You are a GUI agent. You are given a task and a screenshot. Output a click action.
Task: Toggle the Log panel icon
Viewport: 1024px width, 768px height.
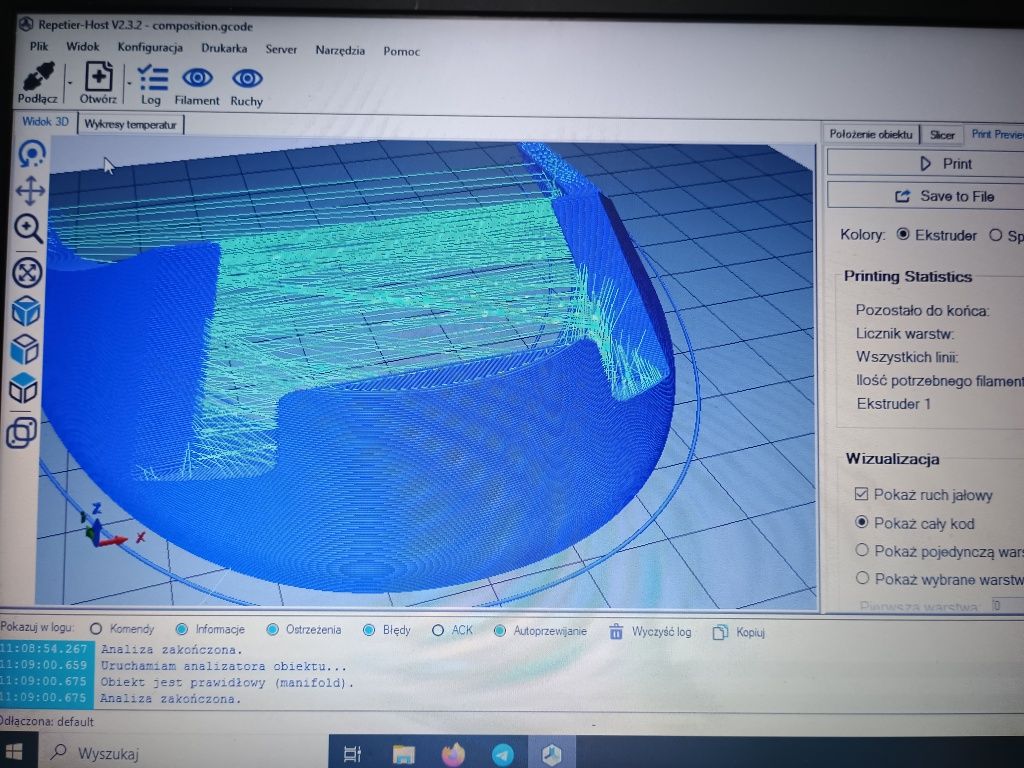(152, 78)
